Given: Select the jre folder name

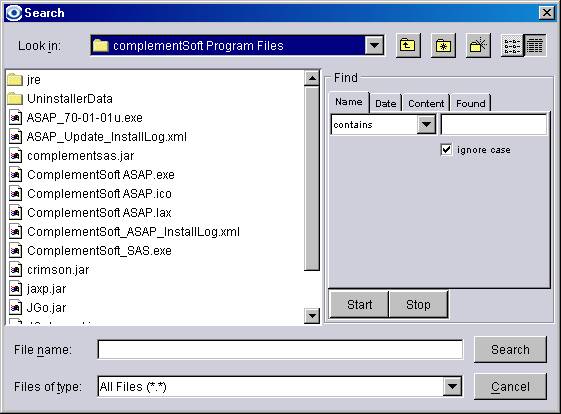Looking at the screenshot, I should pos(34,79).
